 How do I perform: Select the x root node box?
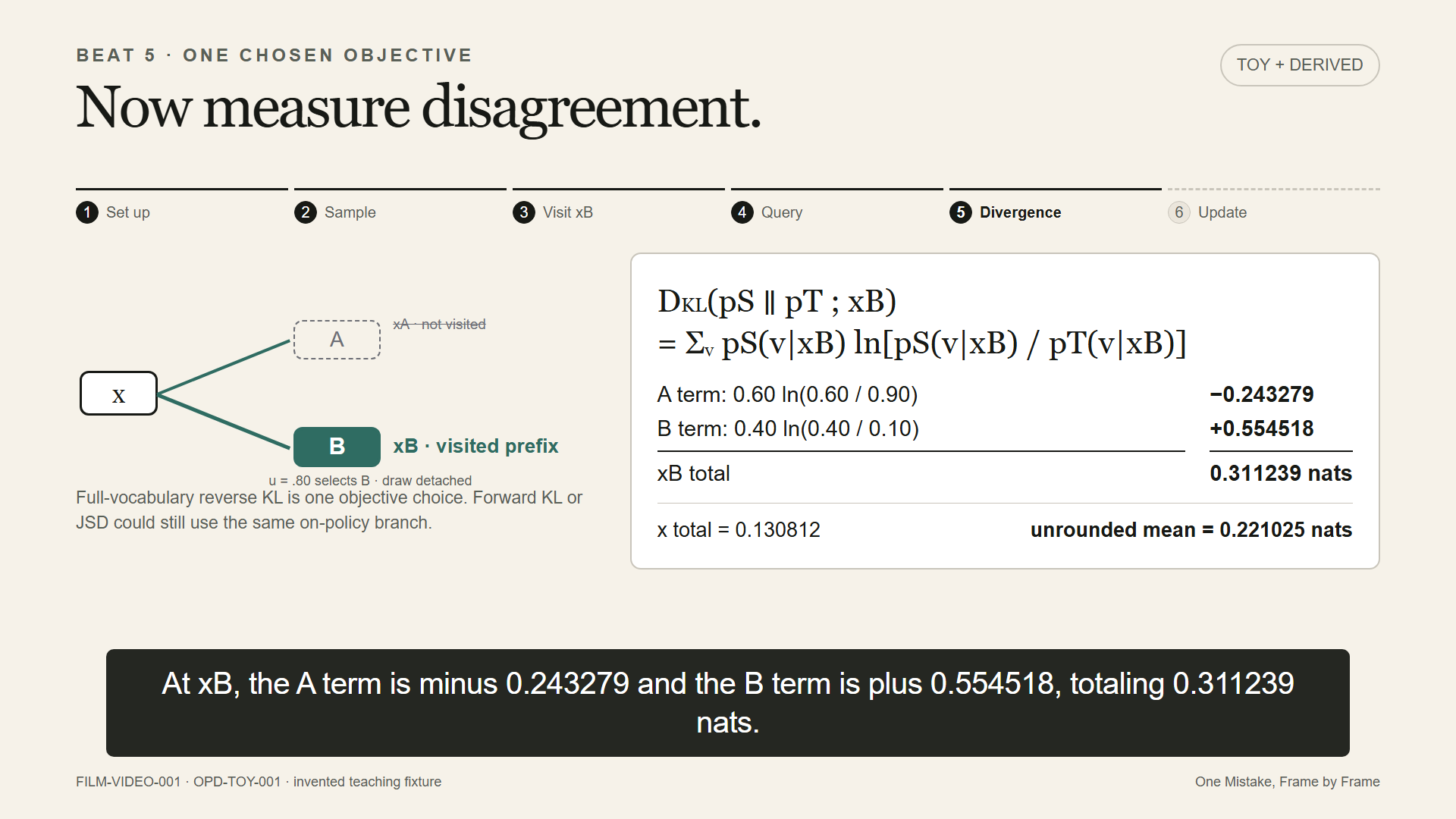(x=118, y=394)
